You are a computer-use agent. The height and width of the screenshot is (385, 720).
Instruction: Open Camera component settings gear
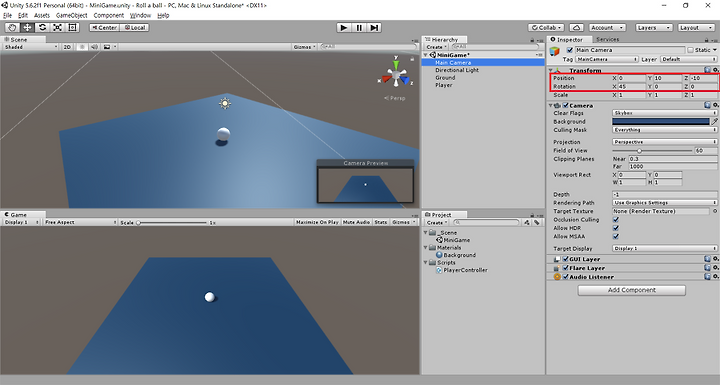pyautogui.click(x=715, y=106)
